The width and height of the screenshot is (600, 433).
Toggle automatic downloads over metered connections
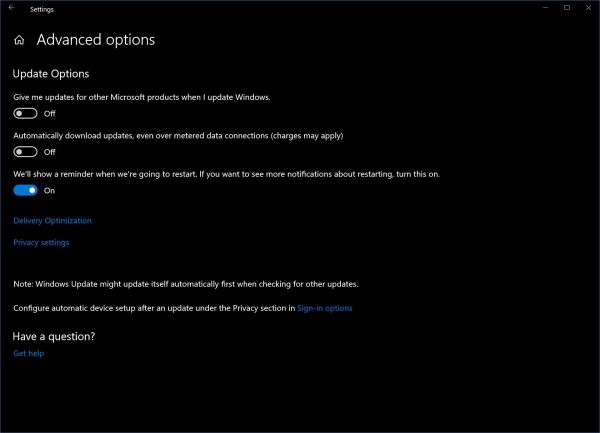26,152
